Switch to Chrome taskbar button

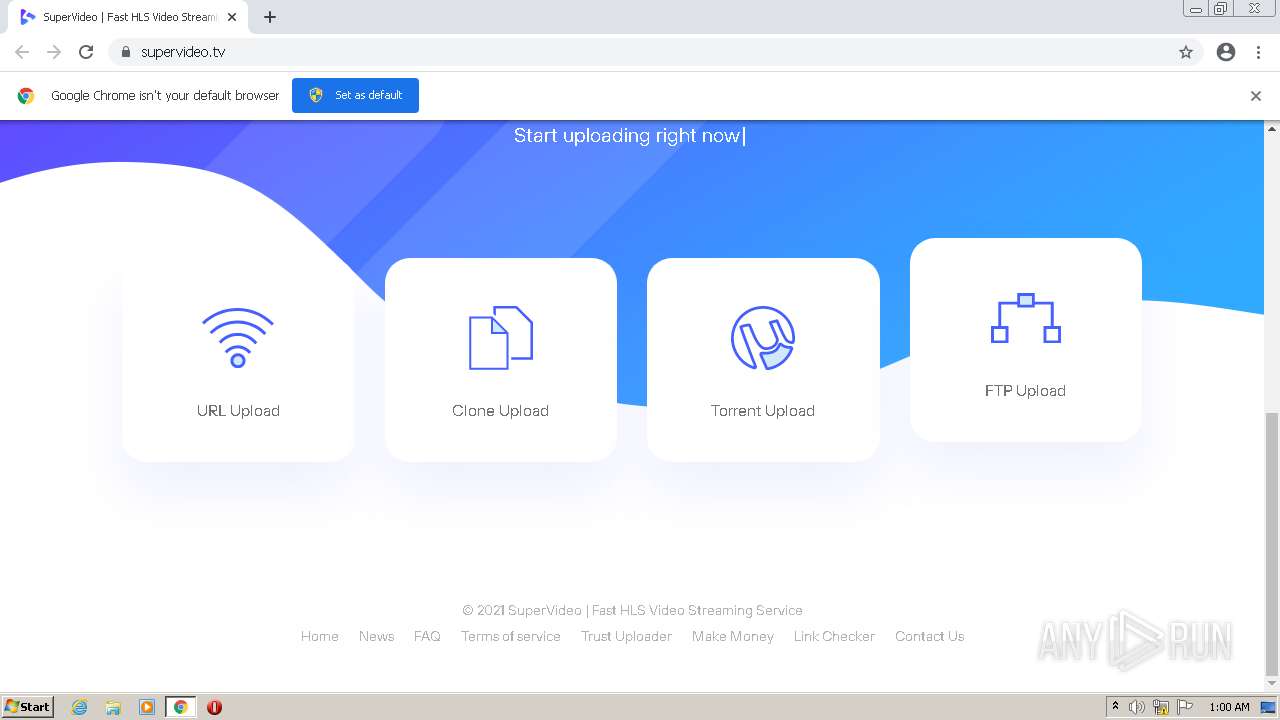pyautogui.click(x=181, y=707)
